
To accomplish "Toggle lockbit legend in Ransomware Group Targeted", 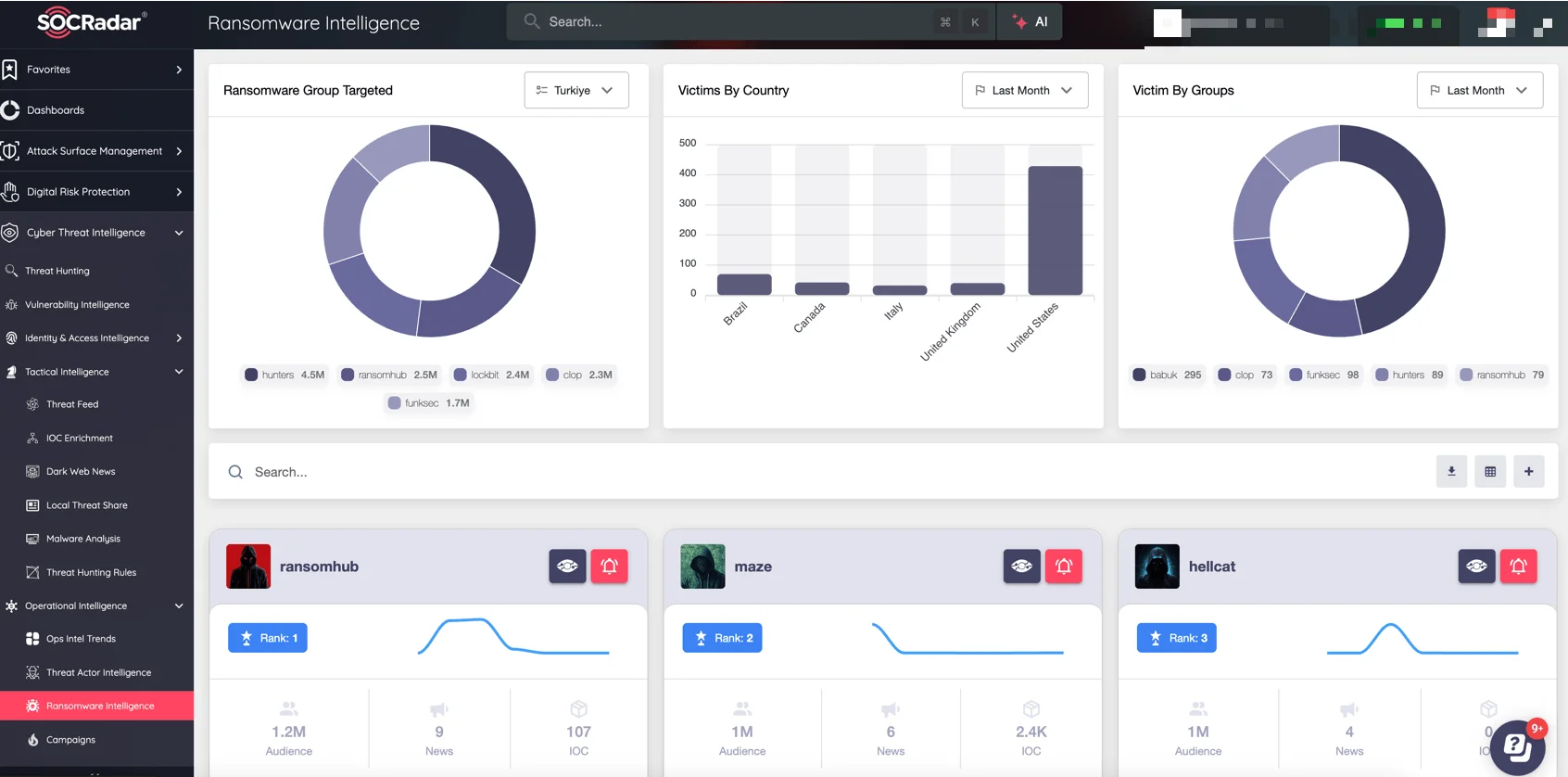I will [x=491, y=375].
